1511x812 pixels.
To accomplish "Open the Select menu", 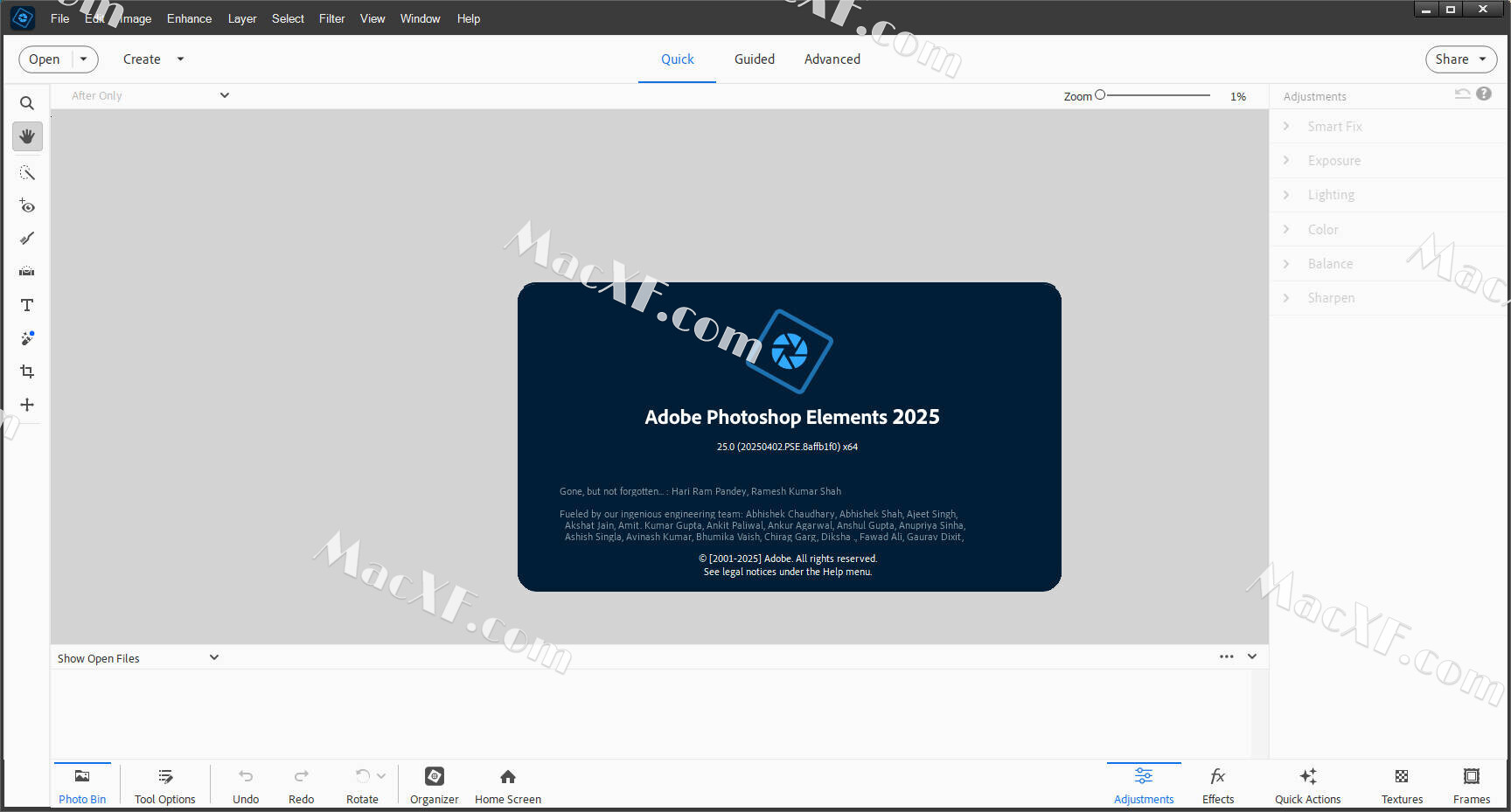I will click(x=288, y=18).
